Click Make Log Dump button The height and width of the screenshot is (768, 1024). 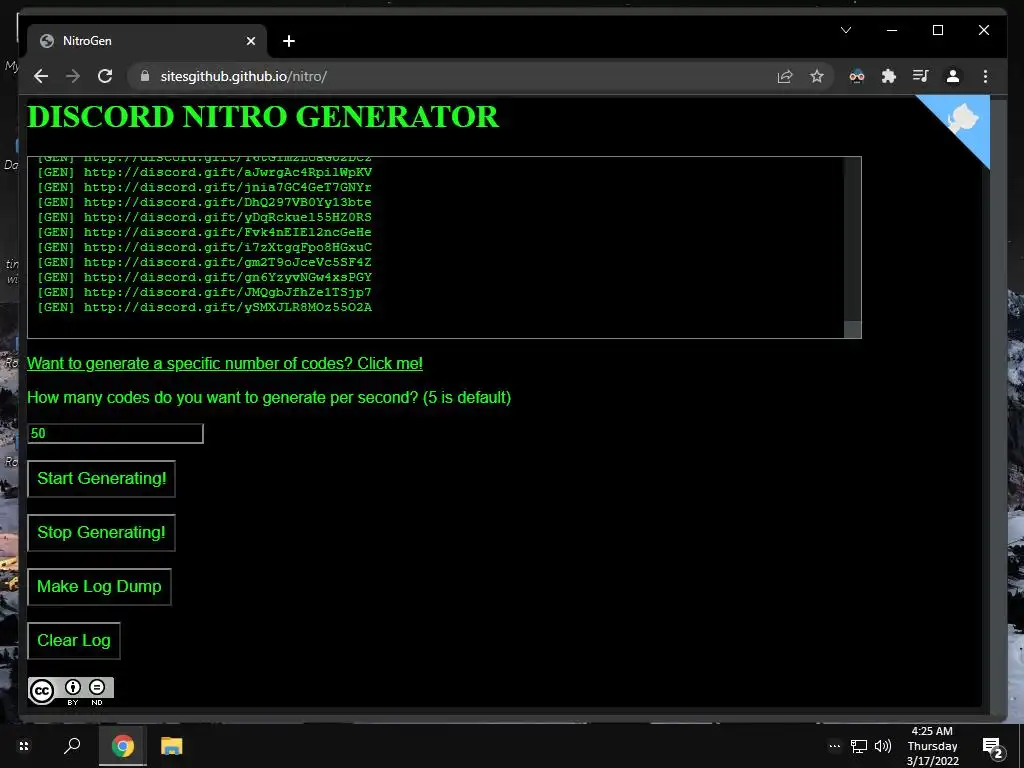tap(99, 586)
